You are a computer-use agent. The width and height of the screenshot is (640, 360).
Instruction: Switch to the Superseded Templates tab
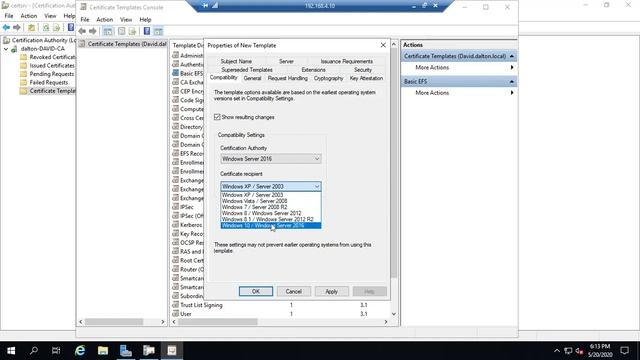click(247, 70)
